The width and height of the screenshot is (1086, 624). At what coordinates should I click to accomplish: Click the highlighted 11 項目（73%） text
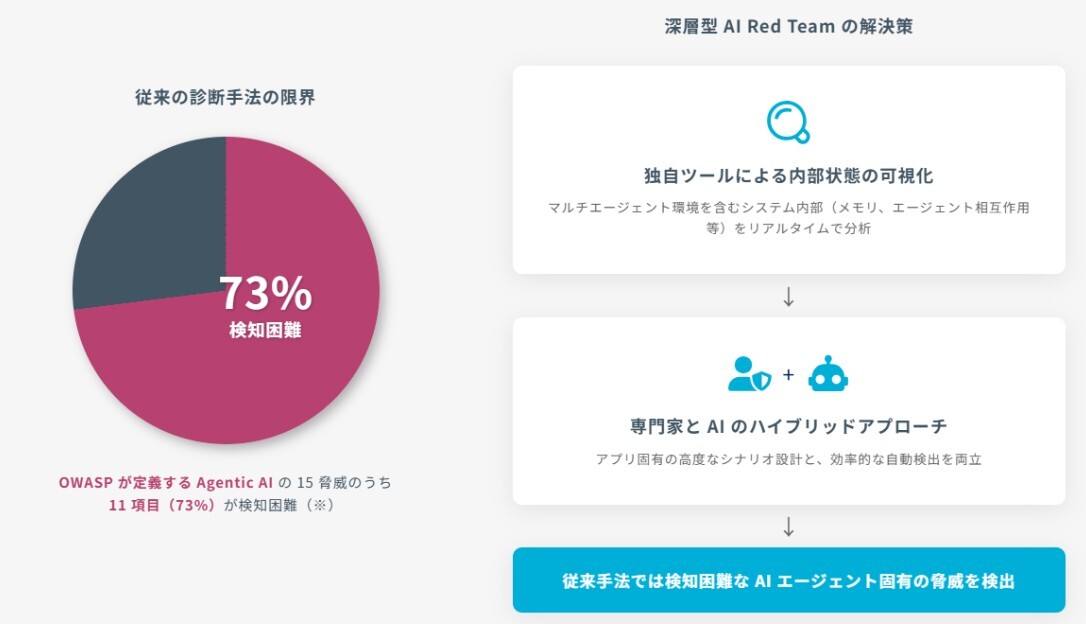(x=163, y=505)
